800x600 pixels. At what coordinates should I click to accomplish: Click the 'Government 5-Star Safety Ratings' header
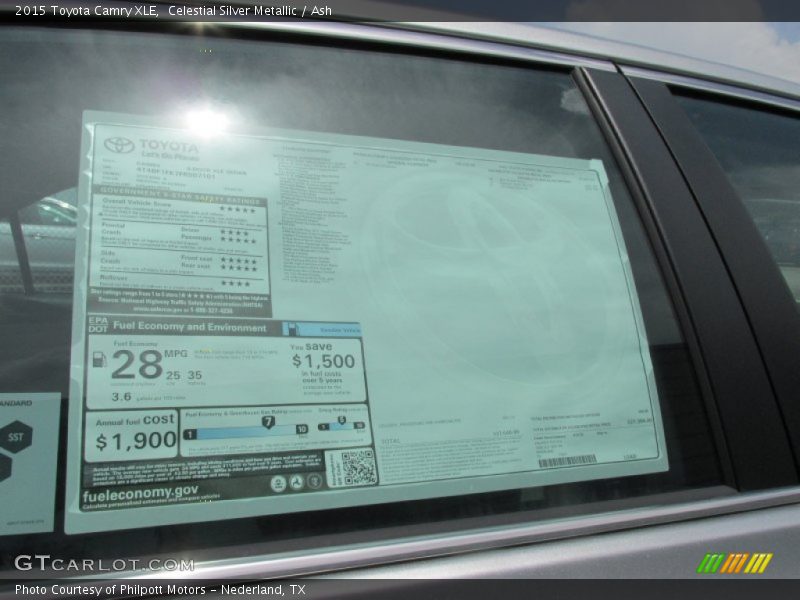pos(180,194)
